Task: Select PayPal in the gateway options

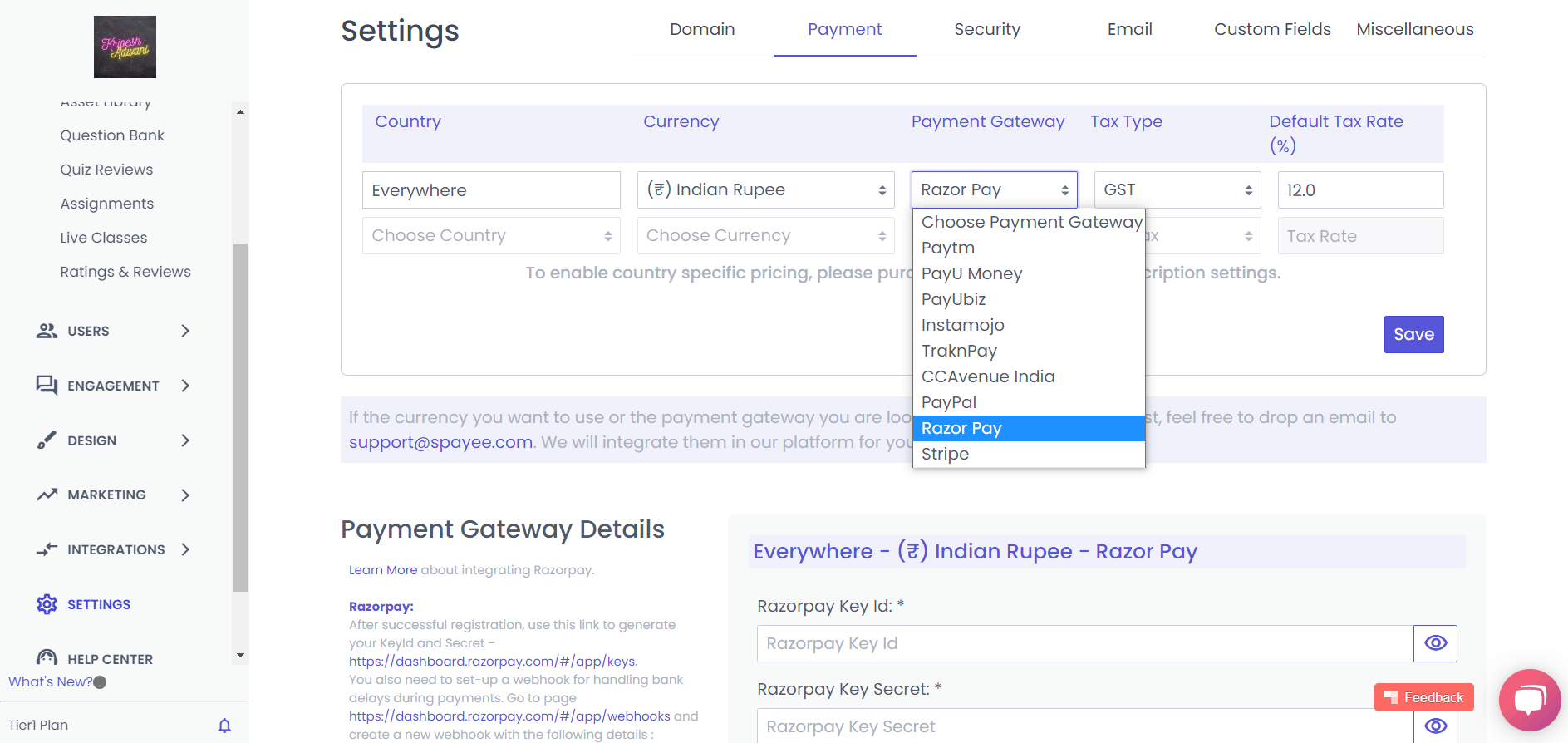Action: [x=948, y=402]
